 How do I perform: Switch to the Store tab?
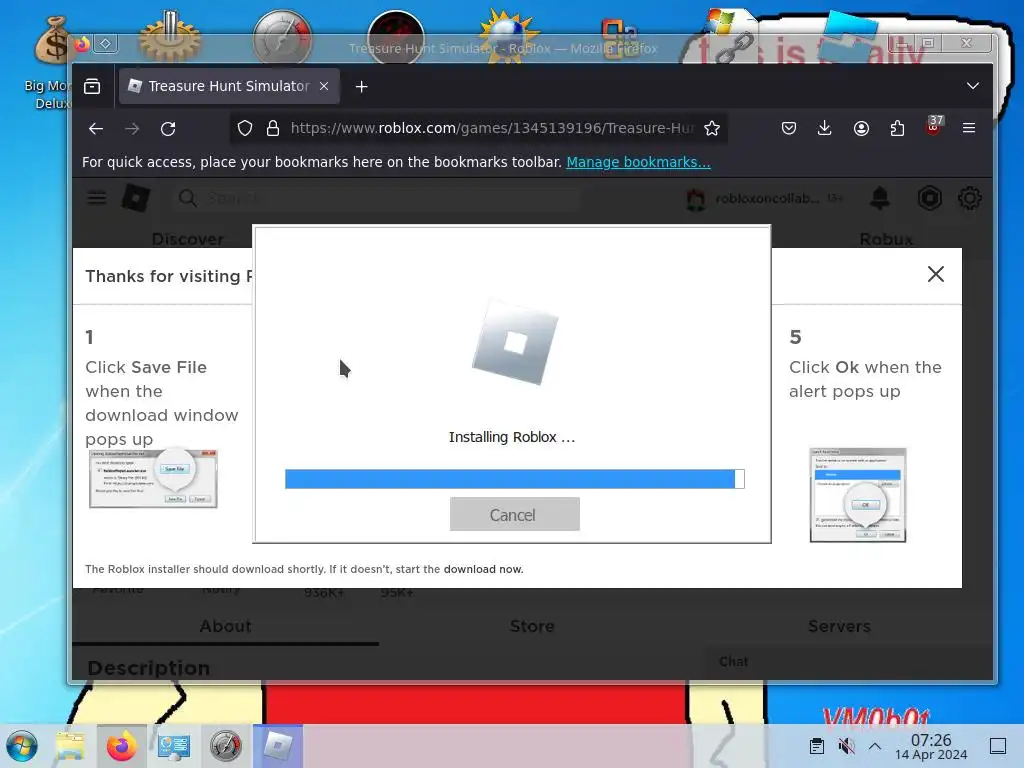pyautogui.click(x=532, y=626)
